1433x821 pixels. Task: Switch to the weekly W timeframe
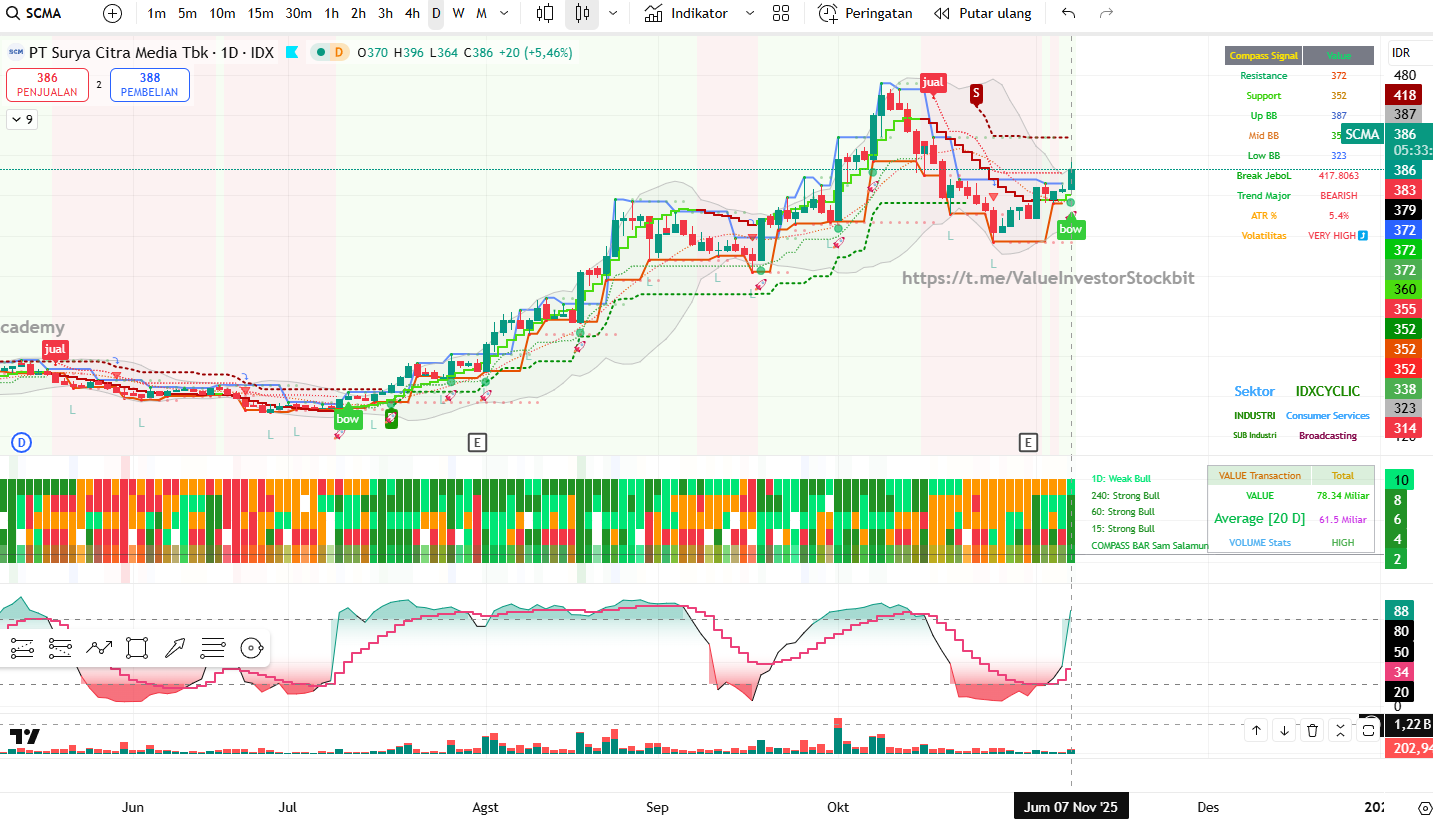click(x=458, y=13)
